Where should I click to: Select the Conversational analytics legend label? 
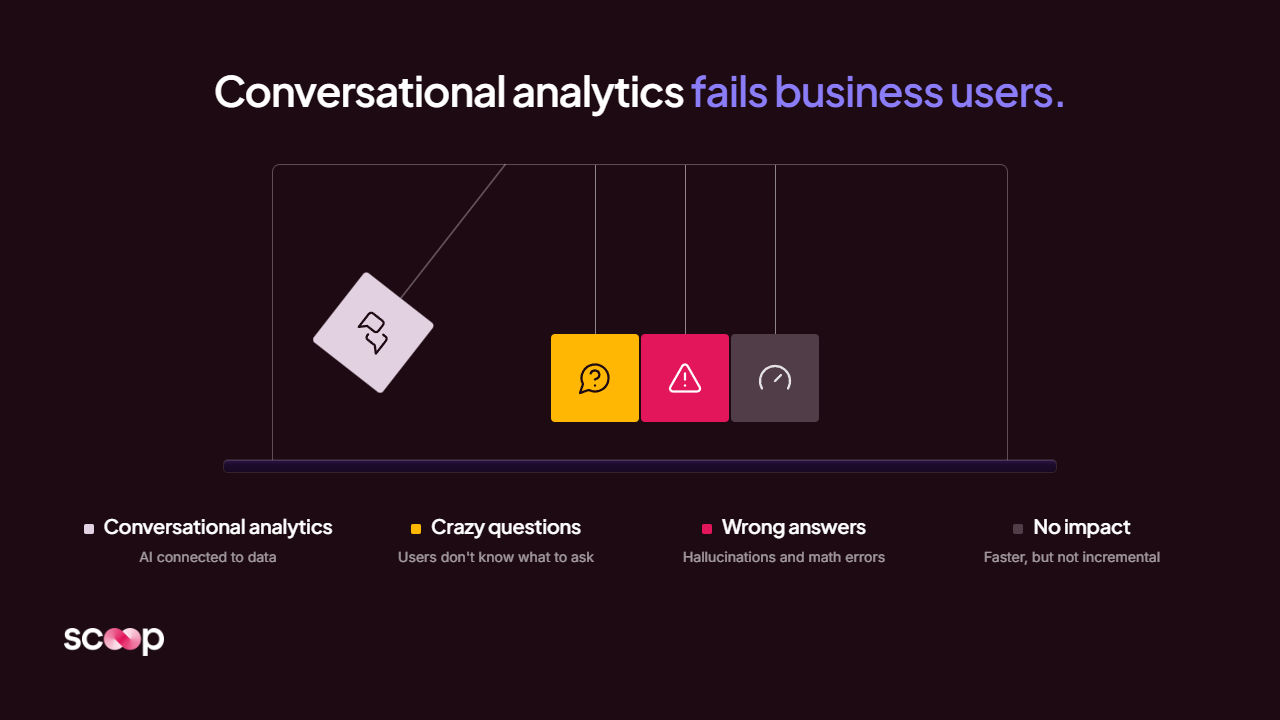coord(218,527)
